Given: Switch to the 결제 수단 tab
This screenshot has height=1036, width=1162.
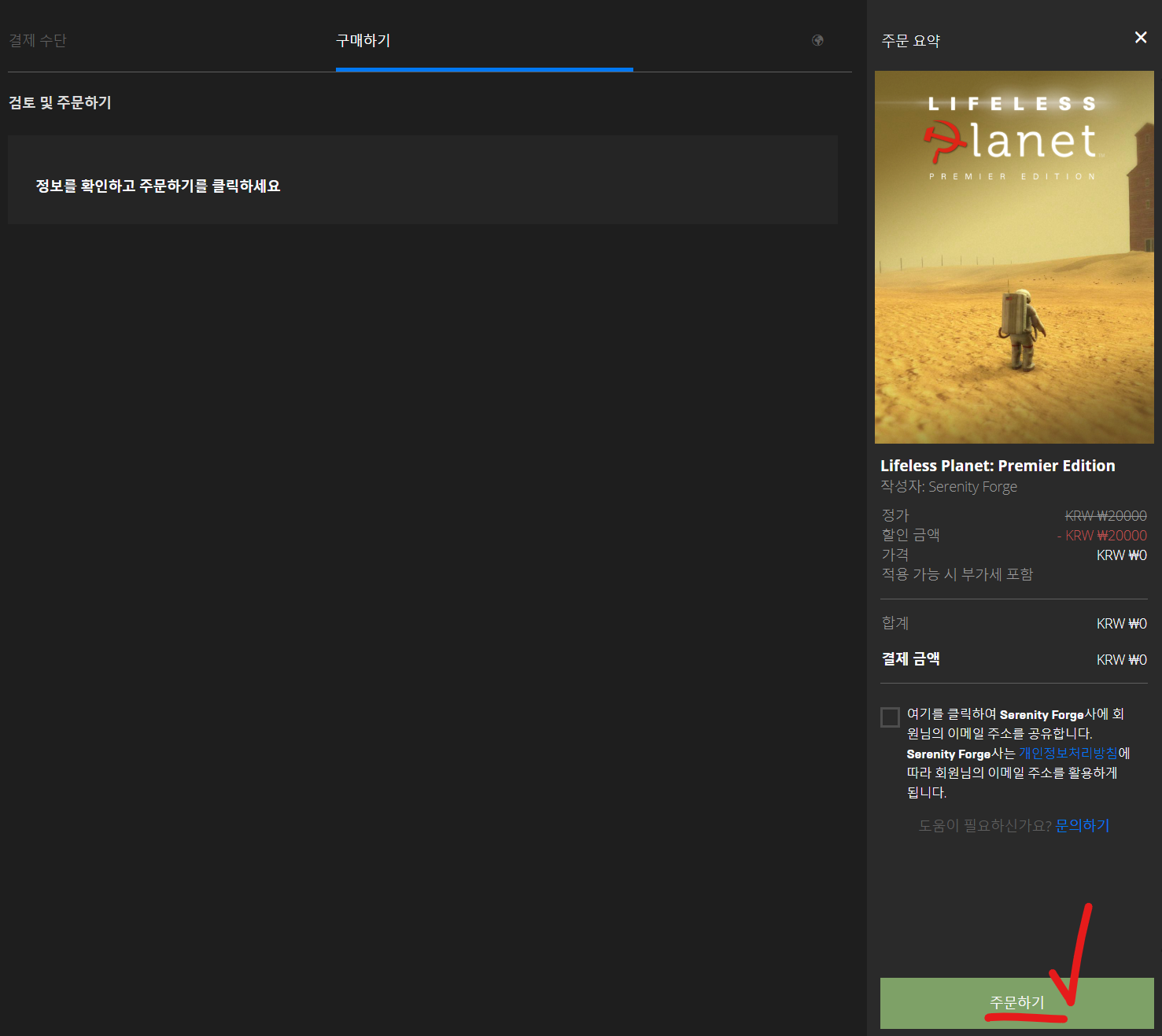Looking at the screenshot, I should (38, 40).
